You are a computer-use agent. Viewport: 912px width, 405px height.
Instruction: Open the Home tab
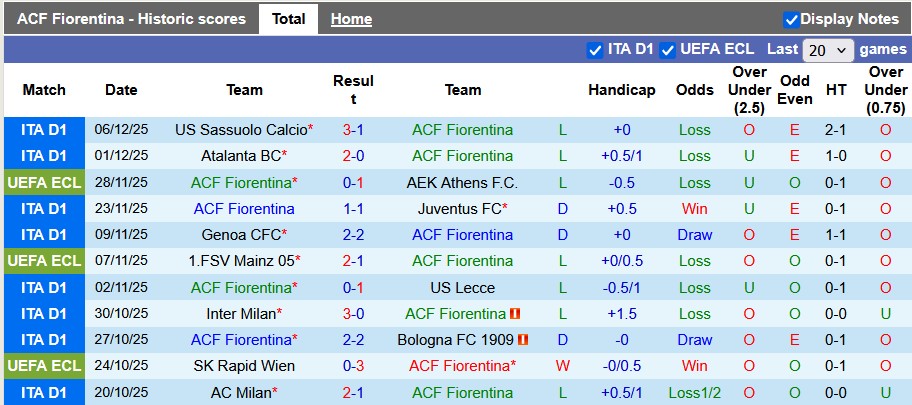pyautogui.click(x=351, y=19)
